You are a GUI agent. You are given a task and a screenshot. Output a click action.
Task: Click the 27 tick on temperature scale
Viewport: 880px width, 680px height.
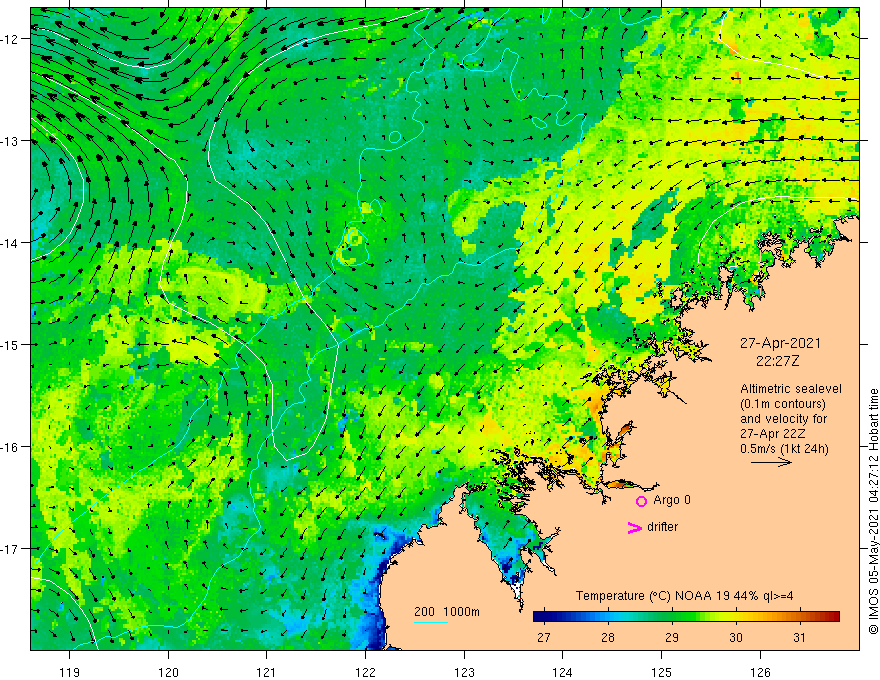pos(543,637)
